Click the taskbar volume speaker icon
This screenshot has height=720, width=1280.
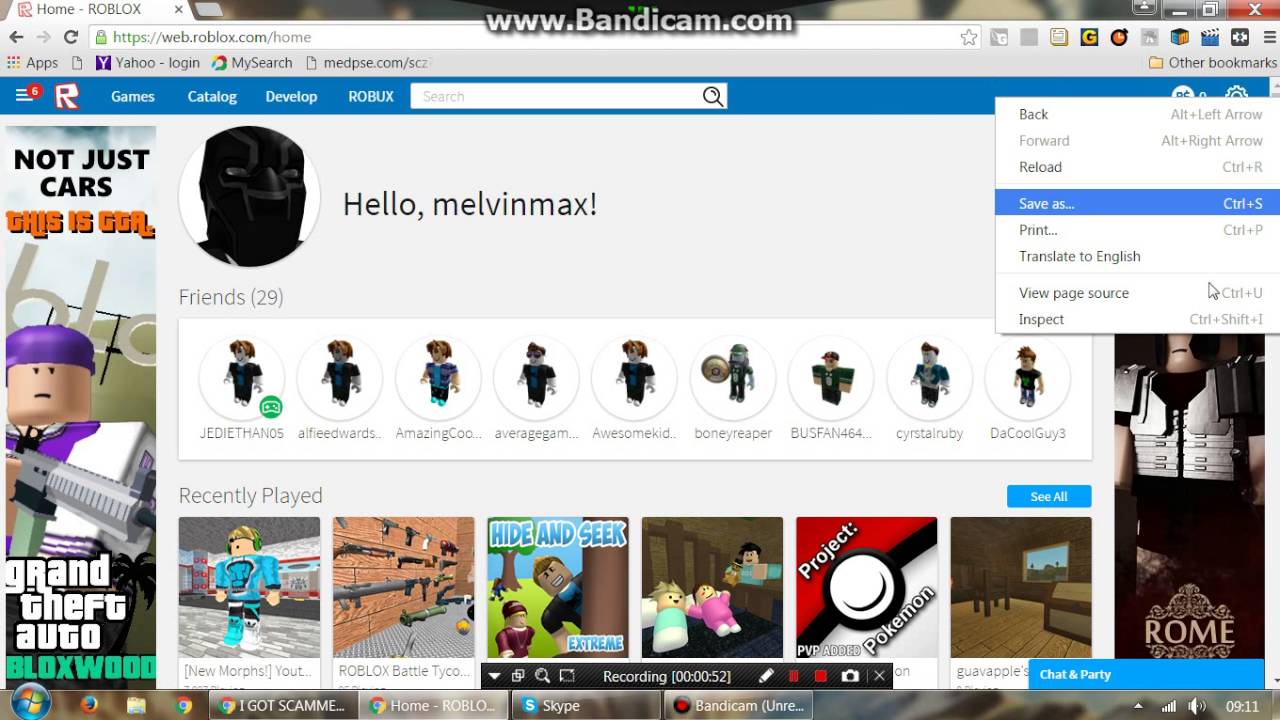(1197, 706)
